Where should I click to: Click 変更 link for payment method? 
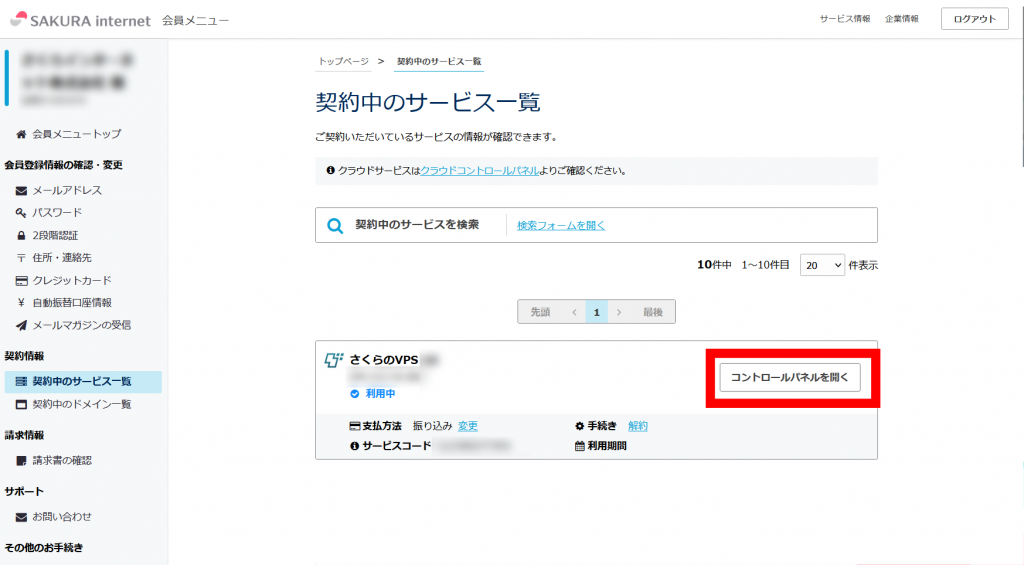coord(468,426)
